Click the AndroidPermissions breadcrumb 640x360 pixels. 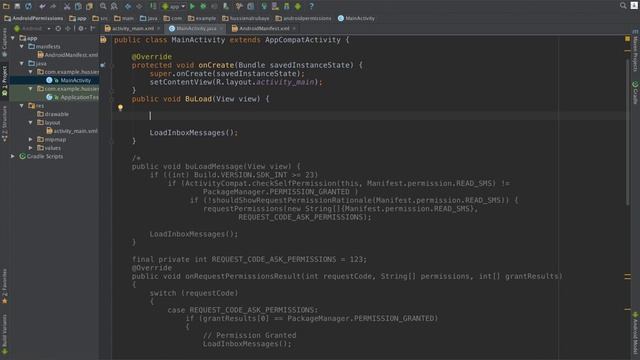point(34,18)
